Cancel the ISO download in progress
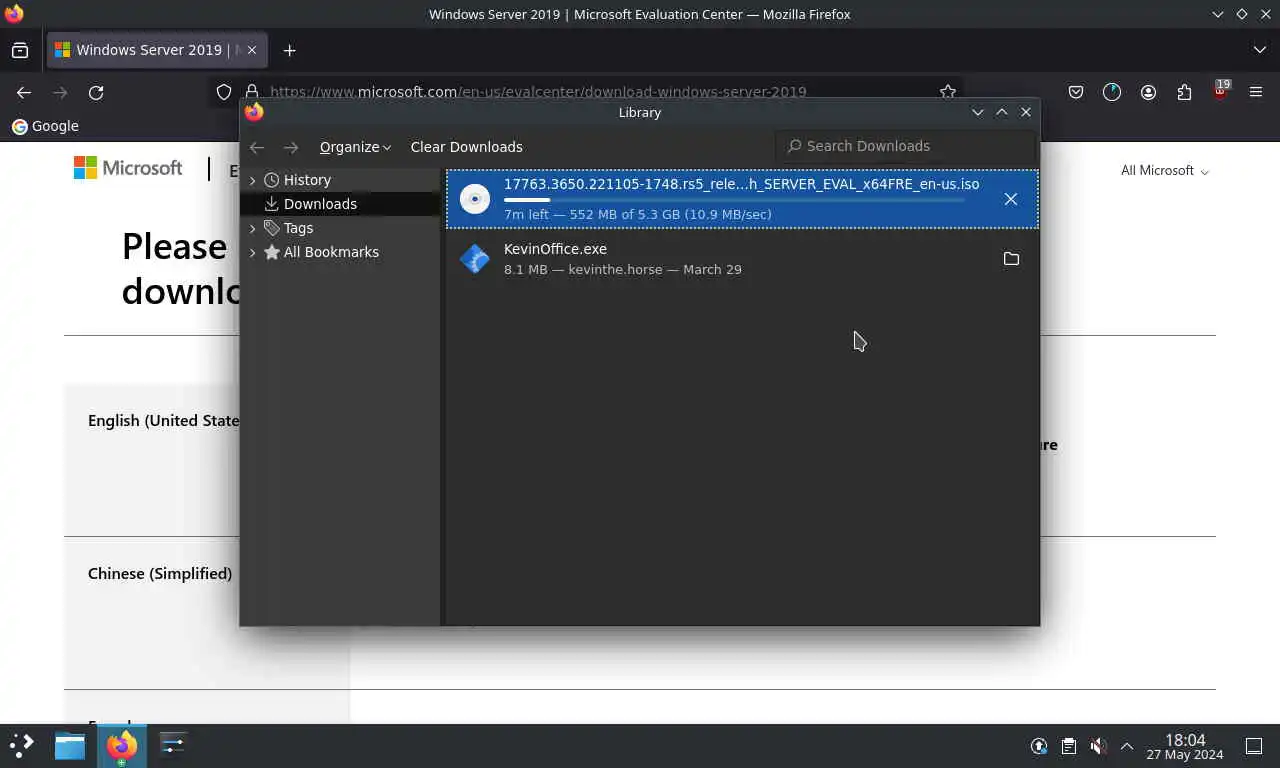The image size is (1280, 768). pos(1011,199)
